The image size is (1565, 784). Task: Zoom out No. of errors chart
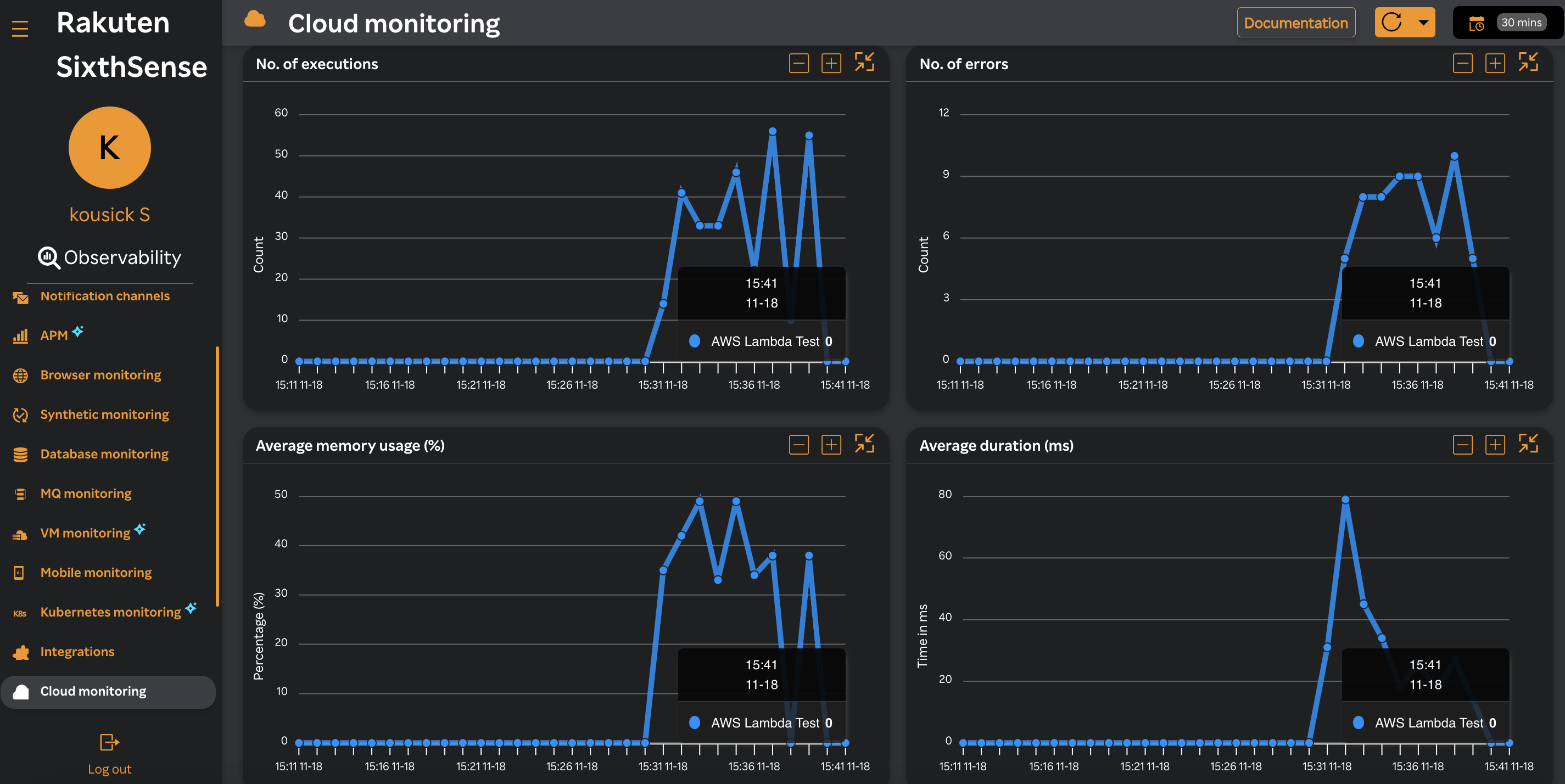[x=1463, y=63]
